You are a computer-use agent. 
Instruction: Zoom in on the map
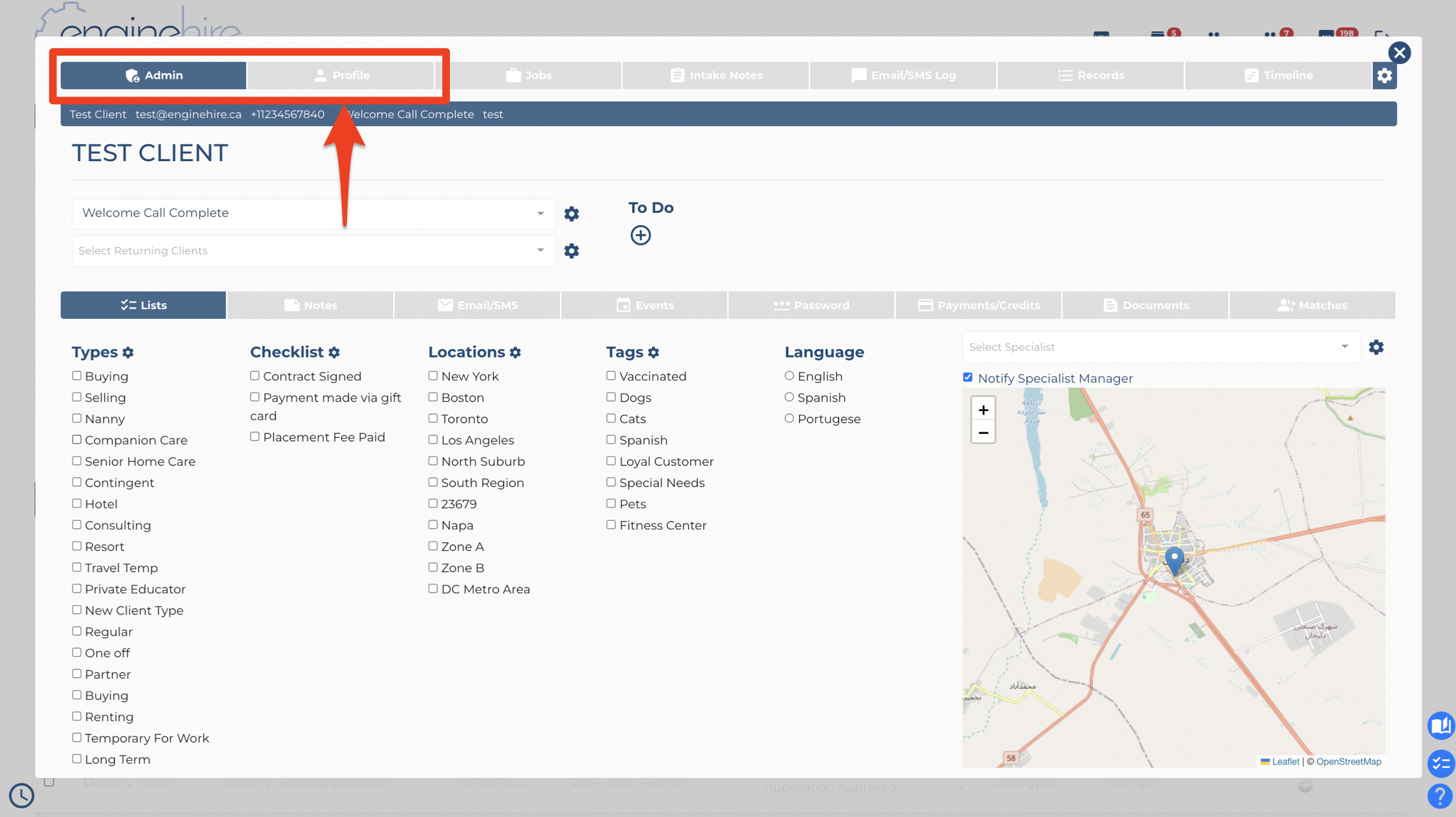983,410
